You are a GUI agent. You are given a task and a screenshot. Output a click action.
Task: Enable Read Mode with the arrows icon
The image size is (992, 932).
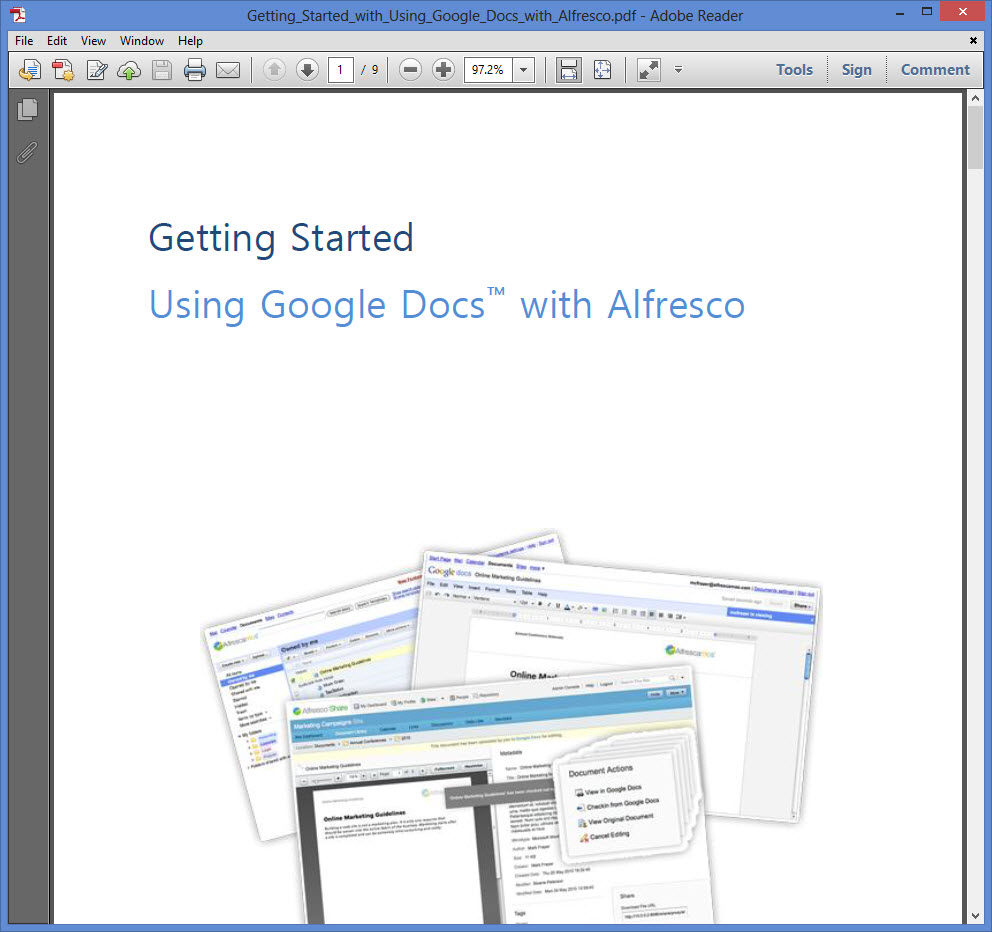[648, 70]
